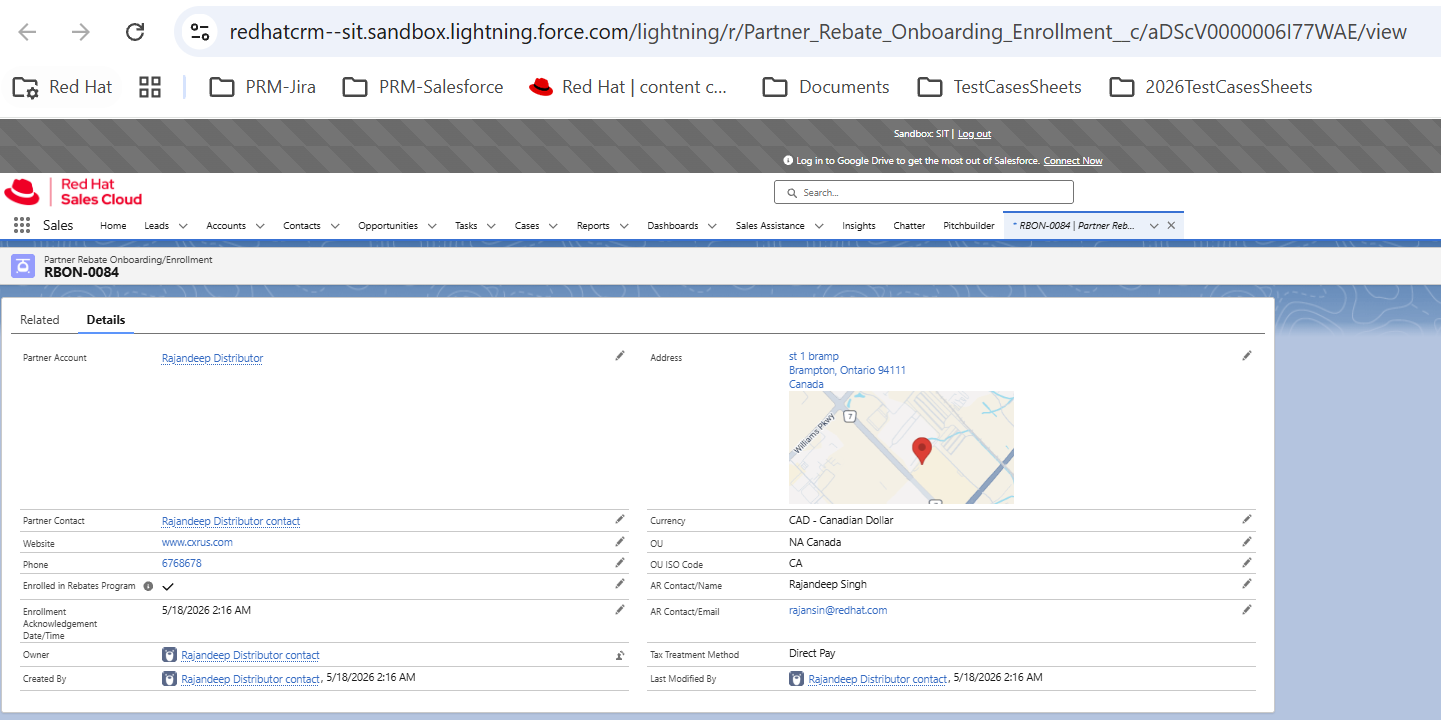Click the change owner icon beside Owner
Screen dimensions: 1441x720
pos(620,656)
